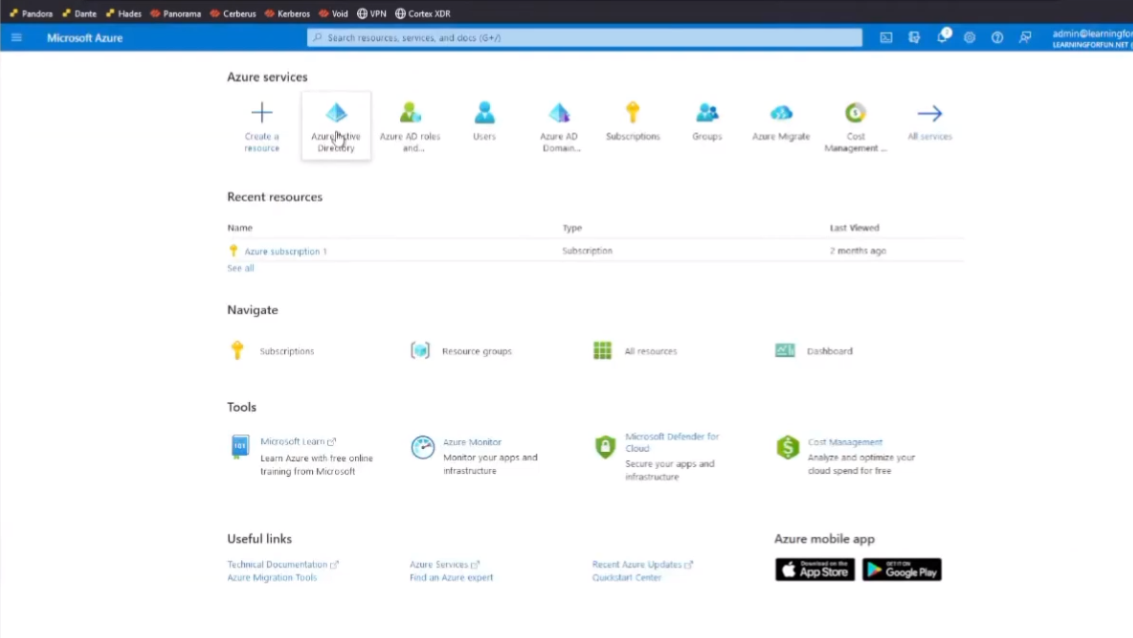This screenshot has width=1133, height=638.
Task: Click Microsoft Azure home title
Action: [85, 38]
